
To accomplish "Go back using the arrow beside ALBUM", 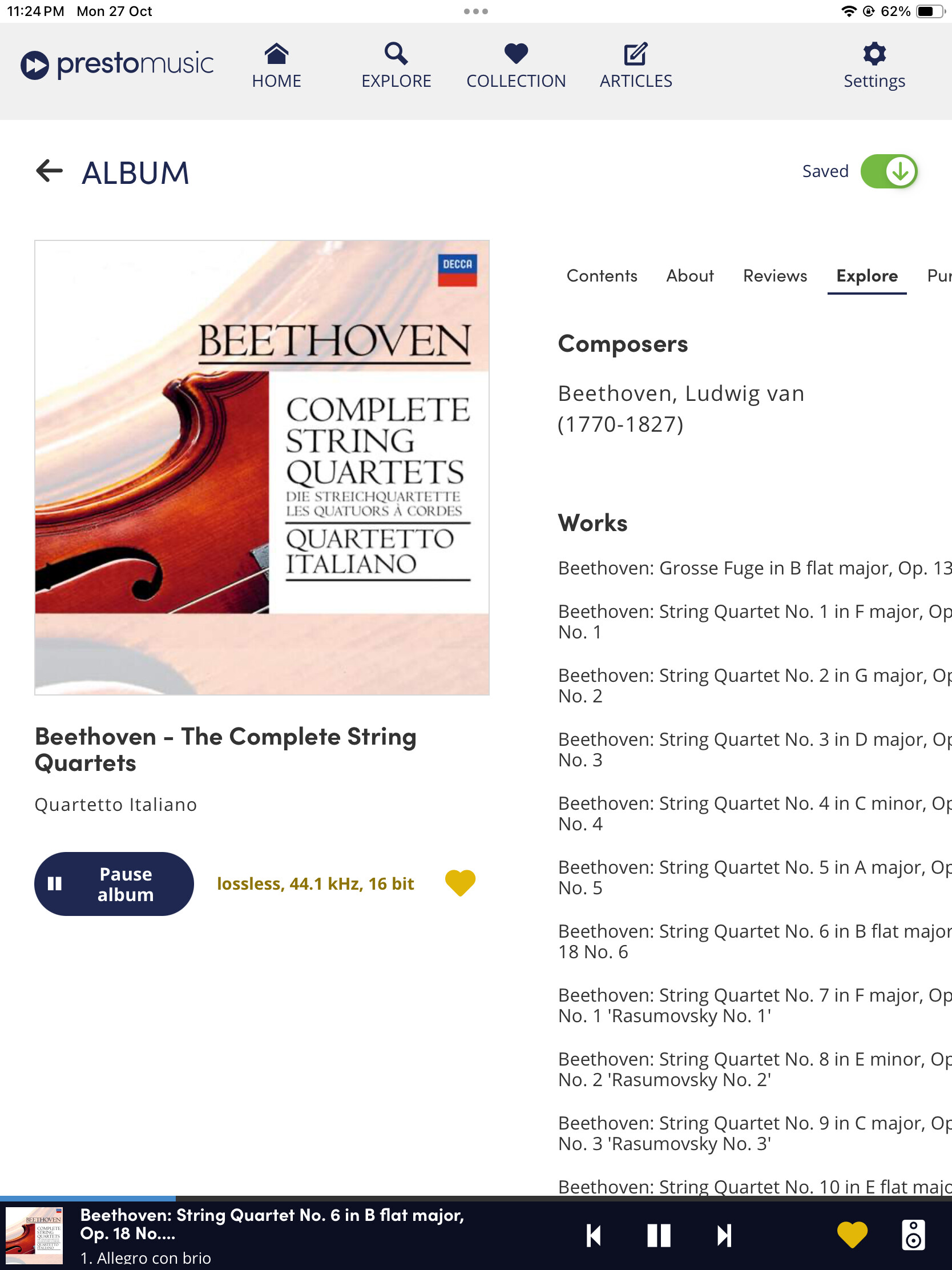I will pos(49,171).
